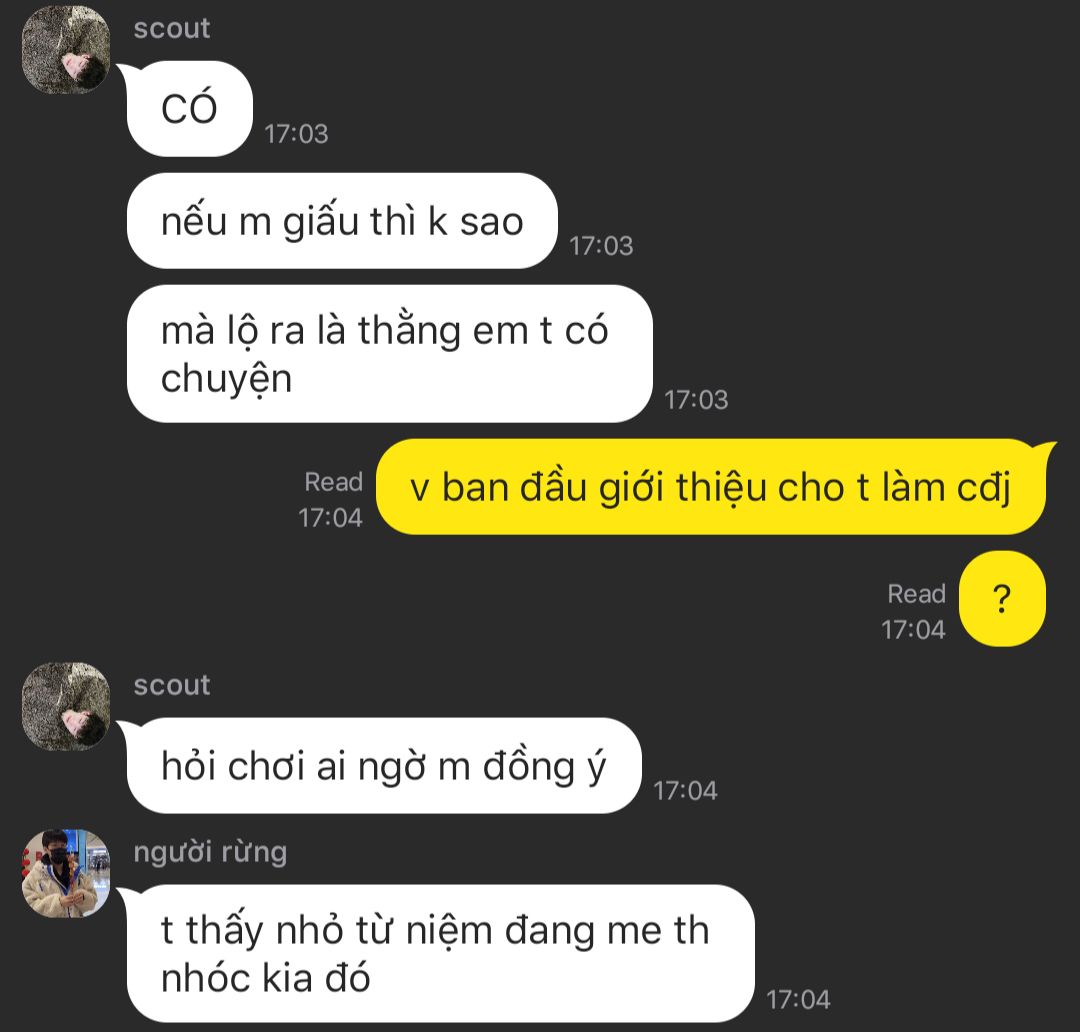
Task: Select the 'hỏi chơi ai ngờ m đồng ý' bubble
Action: click(x=384, y=765)
